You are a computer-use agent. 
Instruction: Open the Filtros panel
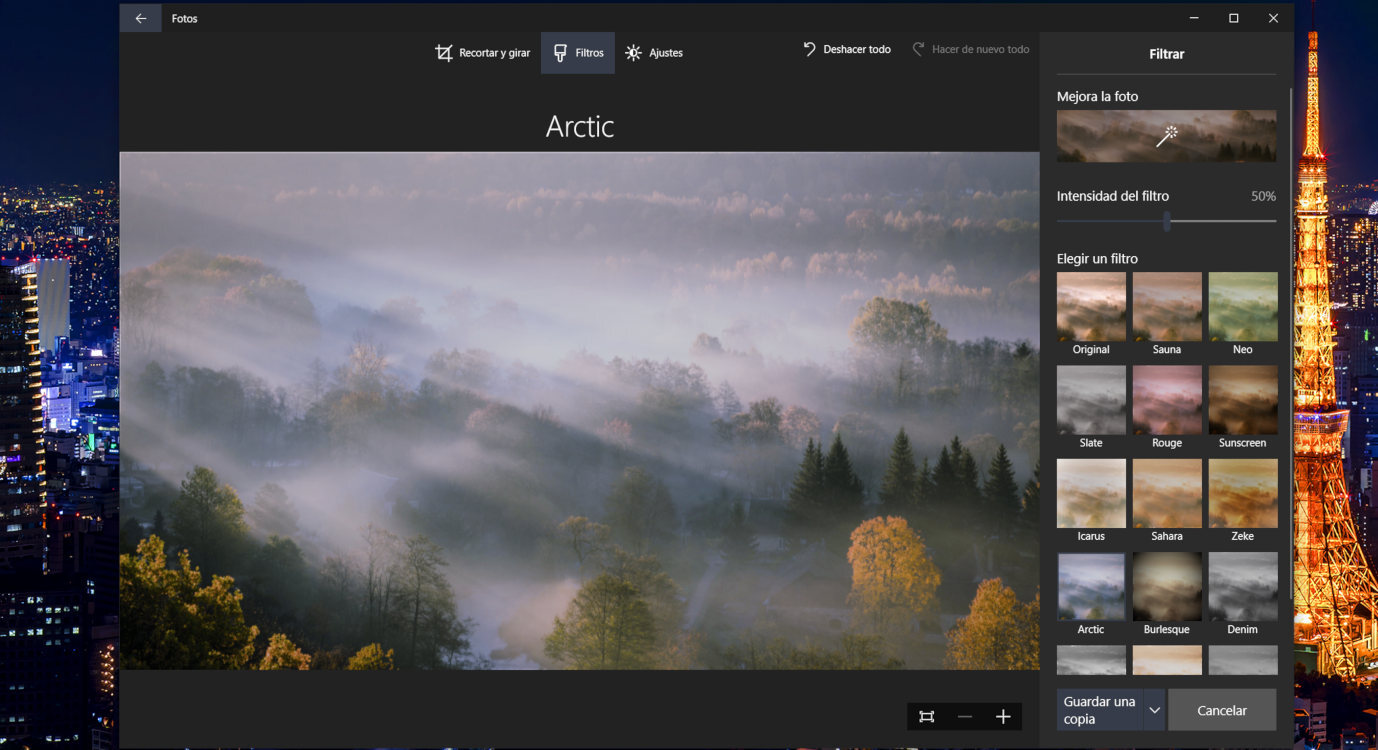(577, 52)
